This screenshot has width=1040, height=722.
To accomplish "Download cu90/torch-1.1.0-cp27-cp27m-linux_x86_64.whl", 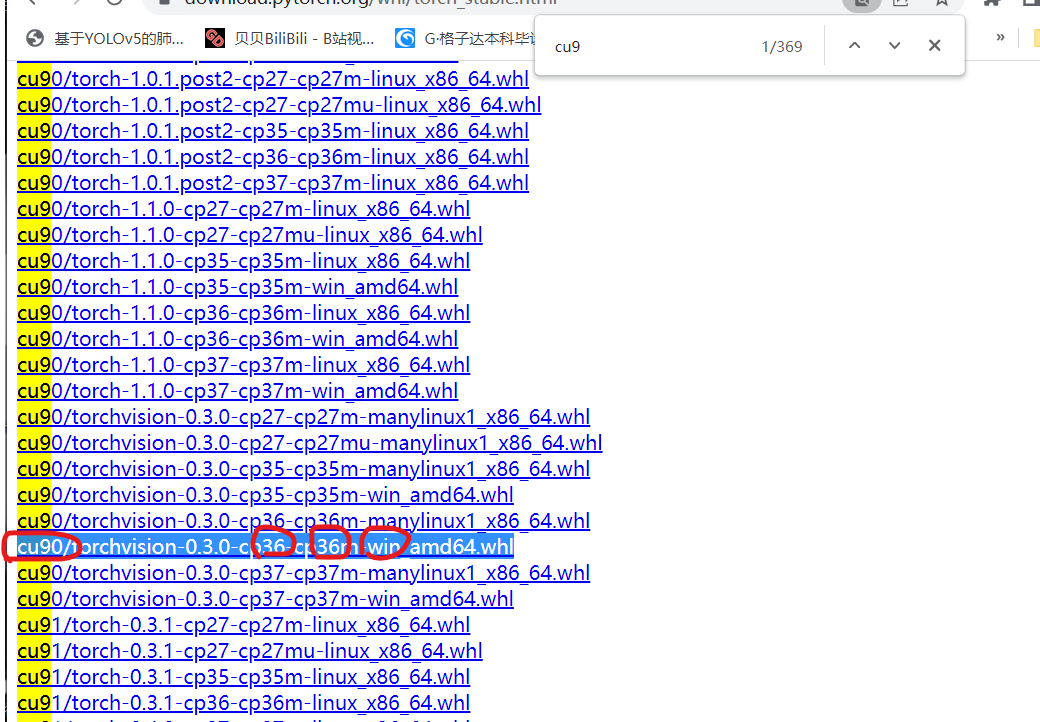I will [x=243, y=209].
